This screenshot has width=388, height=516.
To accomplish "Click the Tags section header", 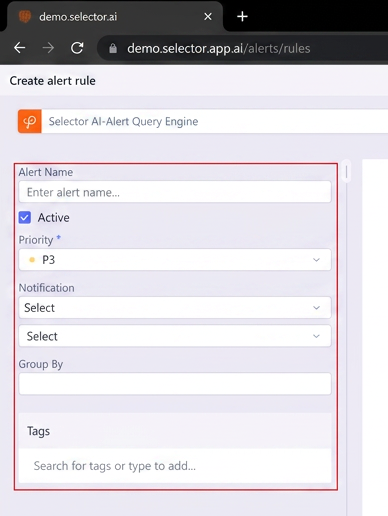I will (x=175, y=431).
